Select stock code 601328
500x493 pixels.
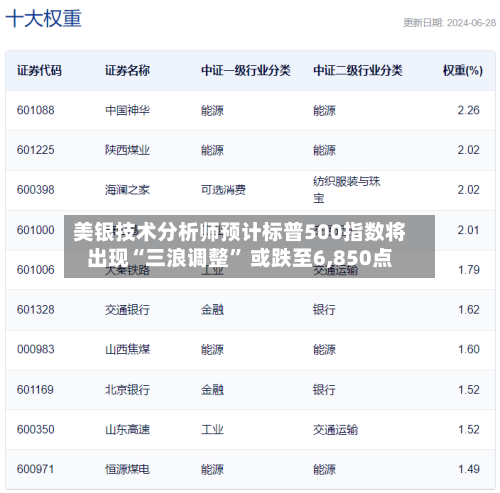[36, 310]
